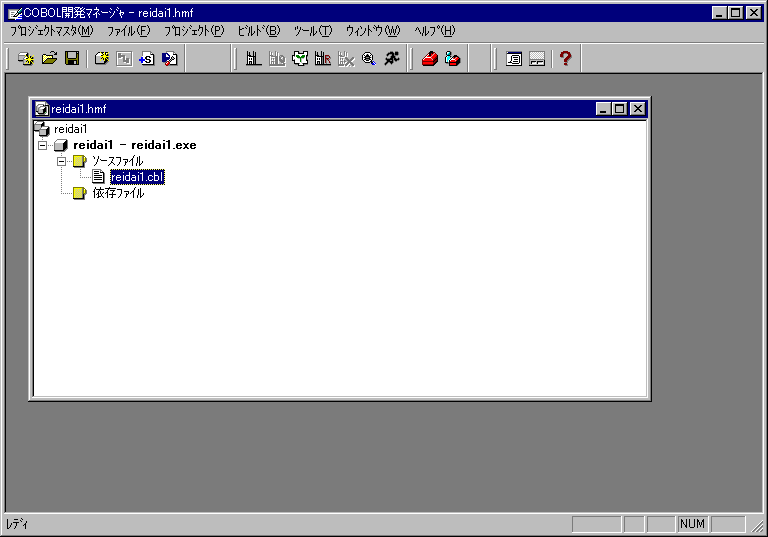Minimize the reidai1.hmf child window

pyautogui.click(x=603, y=109)
